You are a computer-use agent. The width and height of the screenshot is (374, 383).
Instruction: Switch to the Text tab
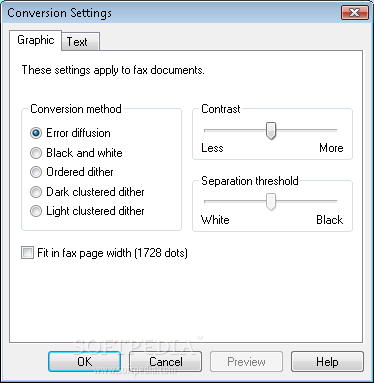[x=80, y=42]
